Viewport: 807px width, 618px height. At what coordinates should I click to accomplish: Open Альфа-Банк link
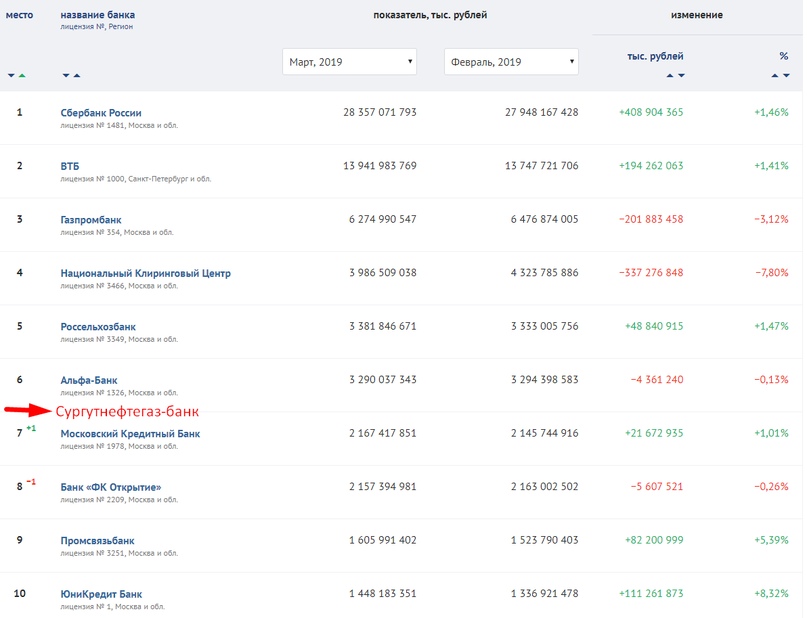89,380
